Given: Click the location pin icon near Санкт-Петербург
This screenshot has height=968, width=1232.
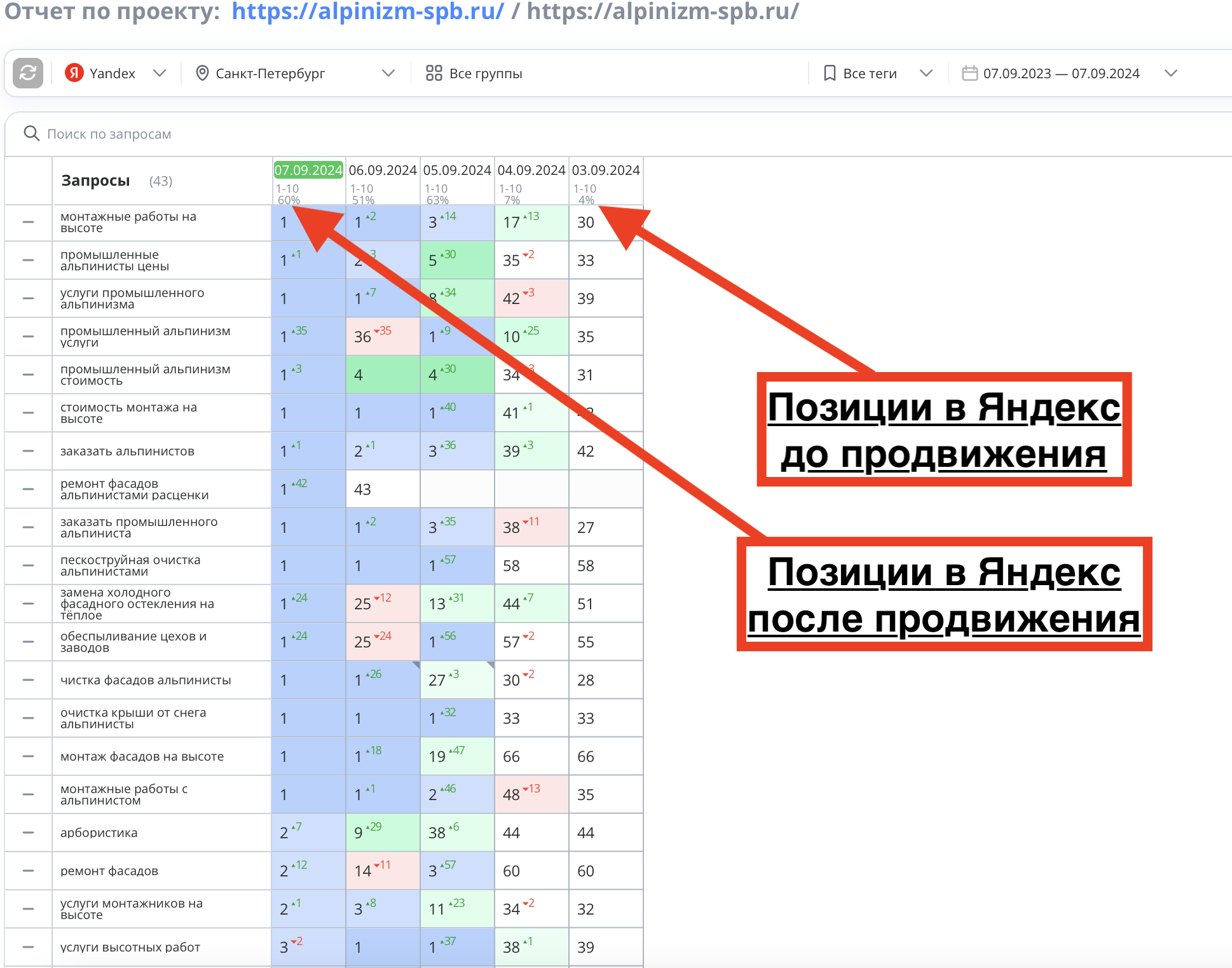Looking at the screenshot, I should (x=202, y=73).
